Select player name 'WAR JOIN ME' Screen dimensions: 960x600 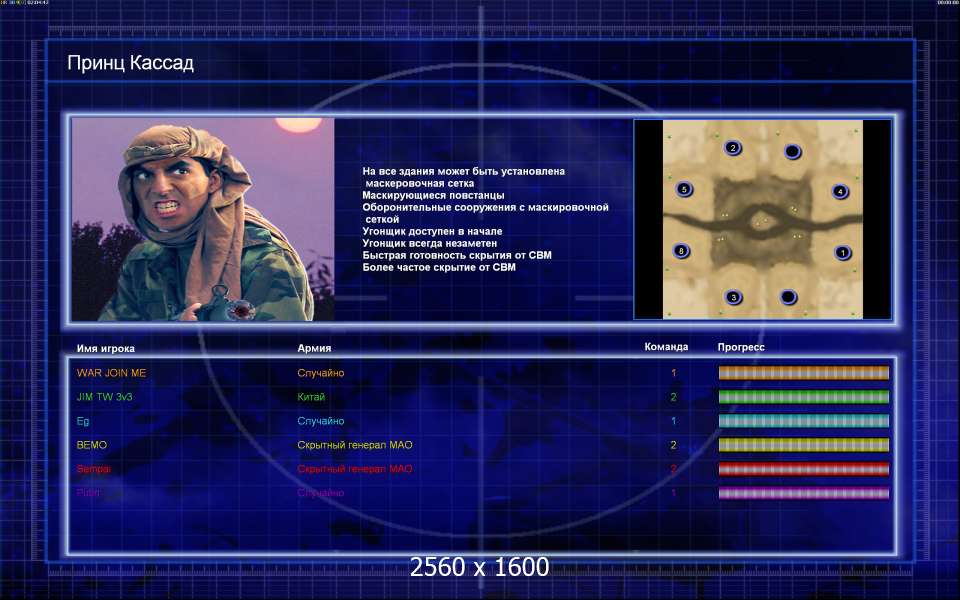tap(111, 373)
